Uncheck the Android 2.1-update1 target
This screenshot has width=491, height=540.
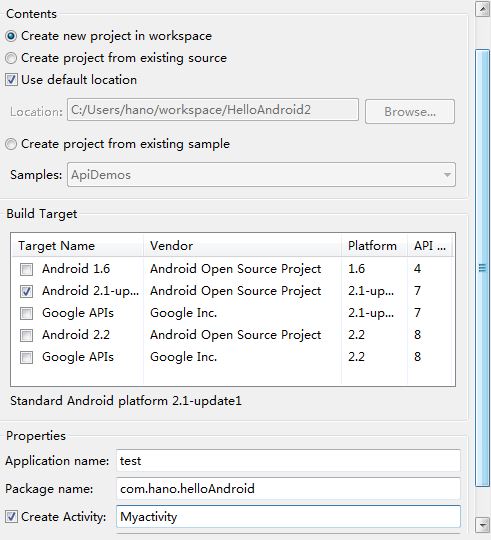click(x=27, y=291)
